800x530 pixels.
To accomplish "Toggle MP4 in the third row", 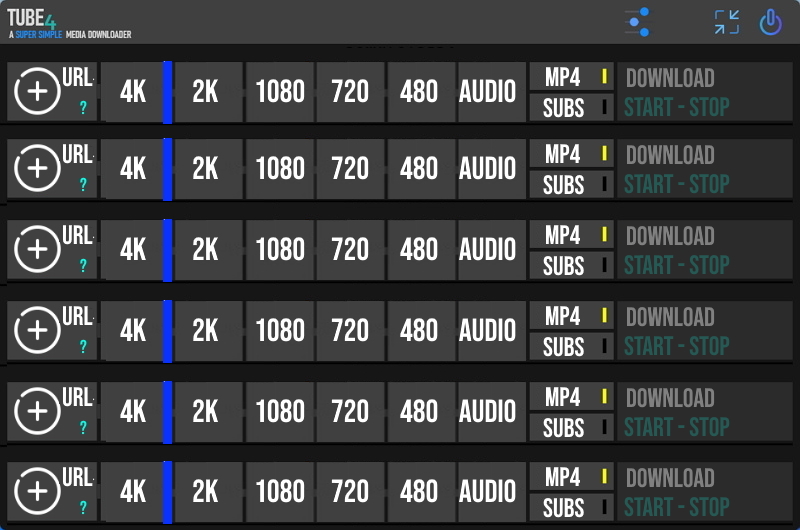I will [571, 235].
